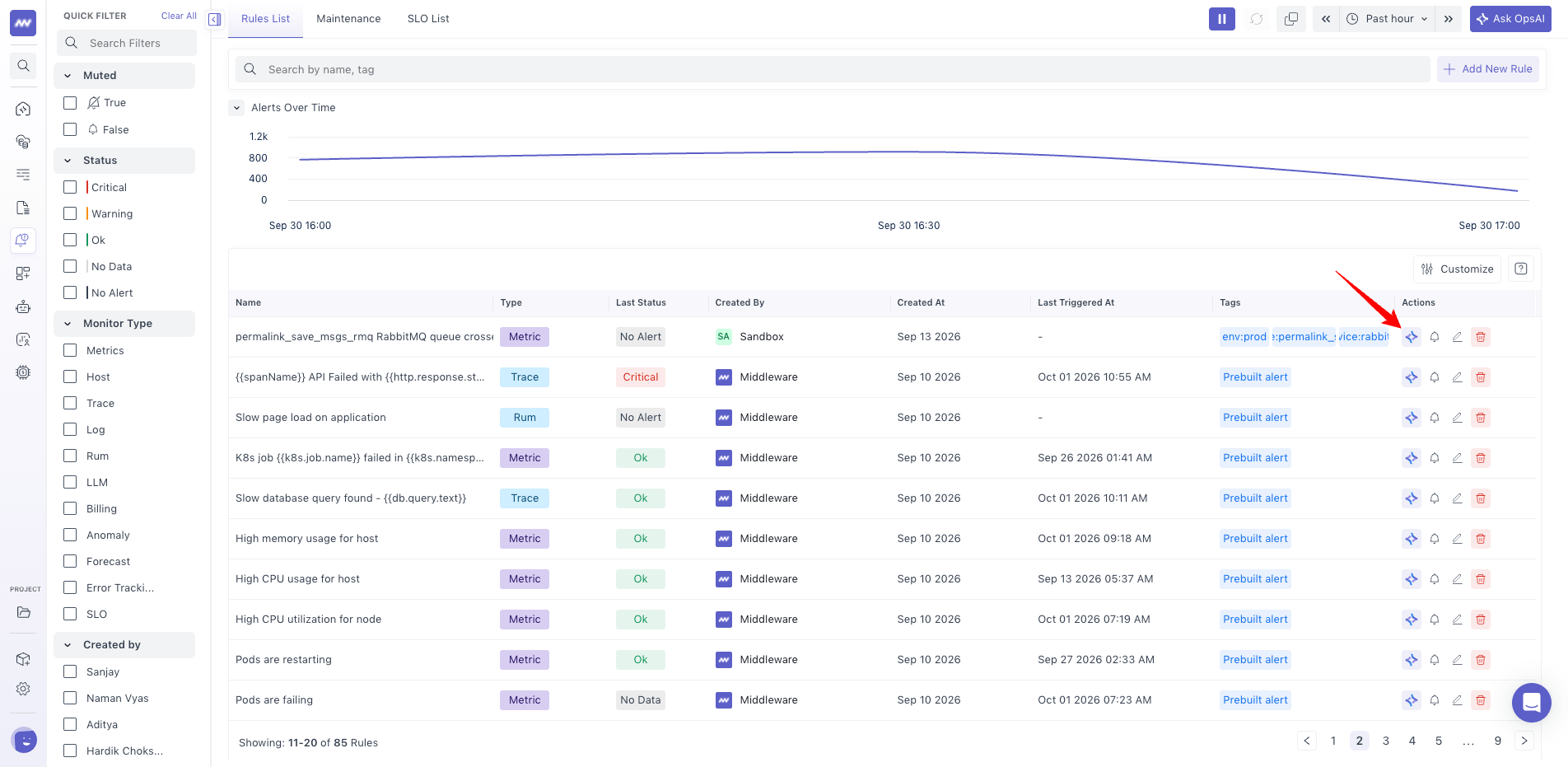Screen dimensions: 1568x767
Task: Click Add New Rule button
Action: (x=1488, y=69)
